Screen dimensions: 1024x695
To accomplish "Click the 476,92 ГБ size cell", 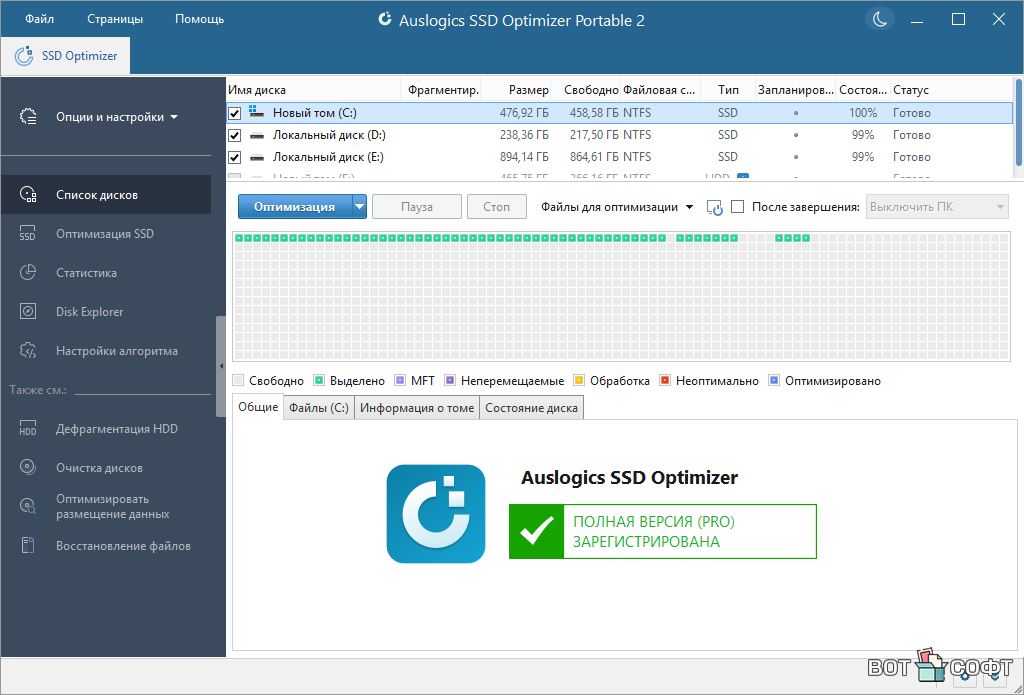I will point(524,113).
